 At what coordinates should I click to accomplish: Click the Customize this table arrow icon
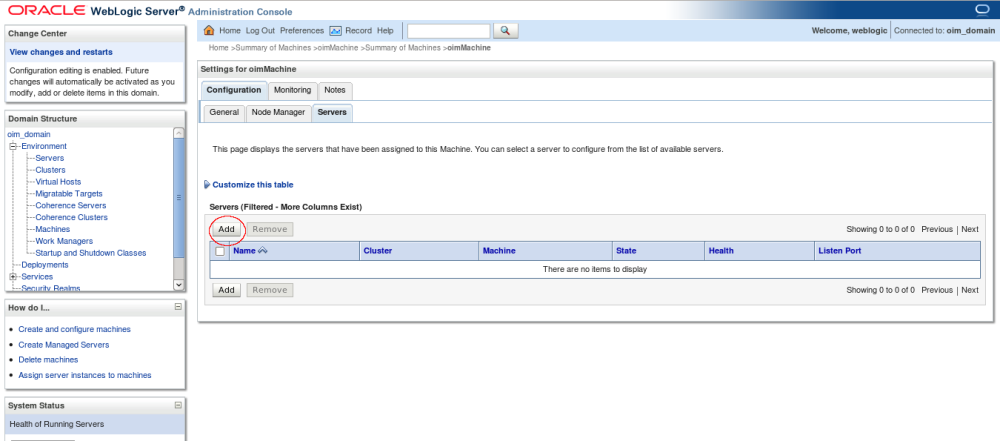(206, 184)
